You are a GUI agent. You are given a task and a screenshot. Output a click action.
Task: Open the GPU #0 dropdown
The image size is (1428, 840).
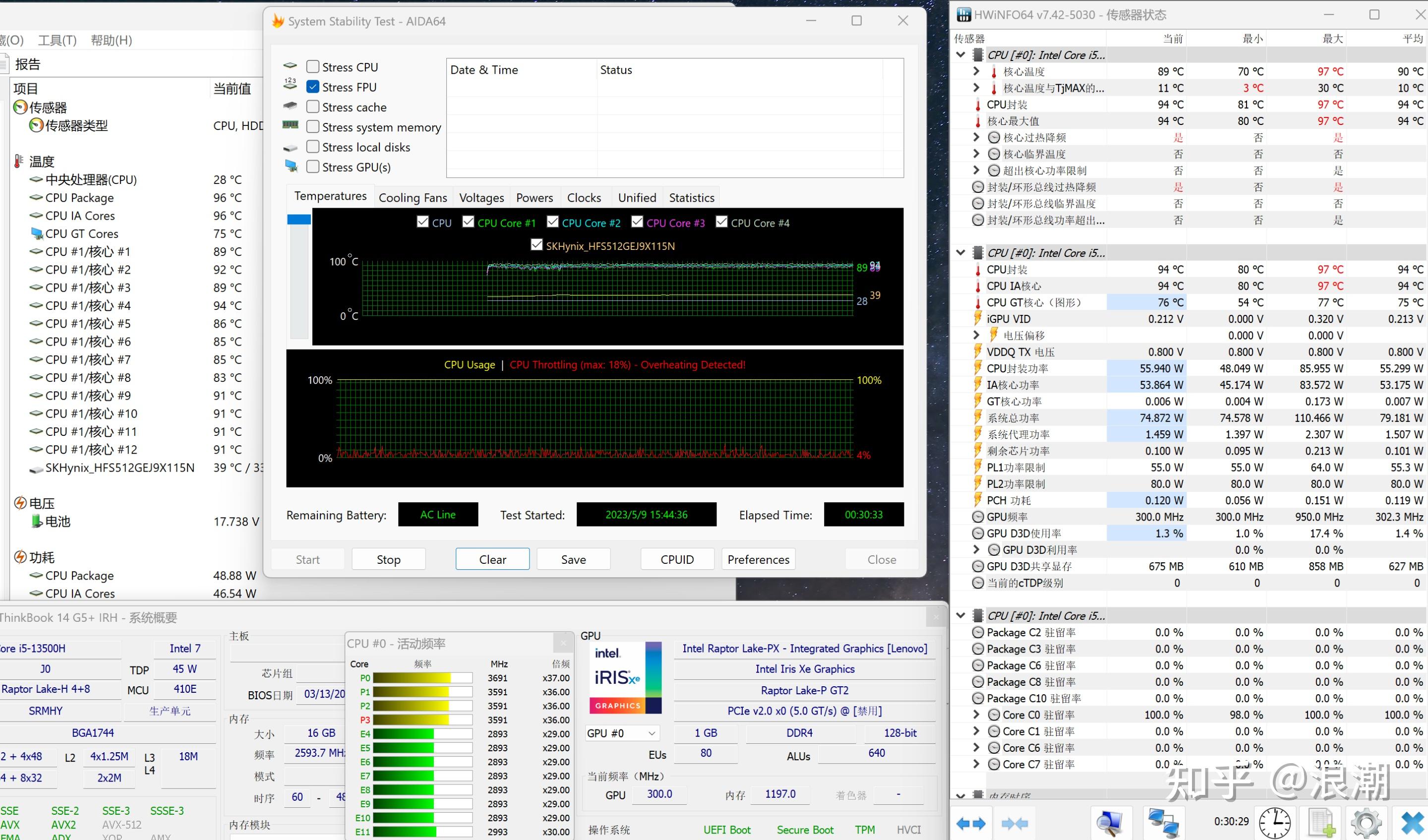[622, 733]
